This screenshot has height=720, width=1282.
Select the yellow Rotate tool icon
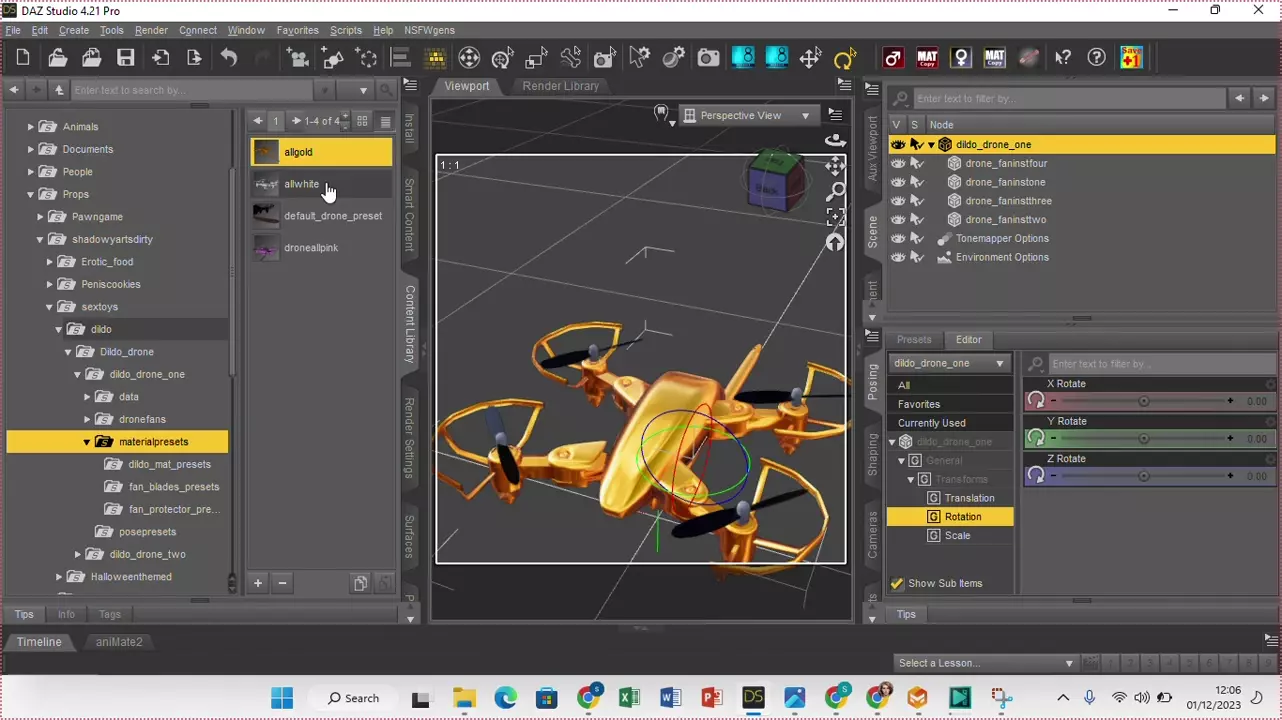(x=845, y=58)
